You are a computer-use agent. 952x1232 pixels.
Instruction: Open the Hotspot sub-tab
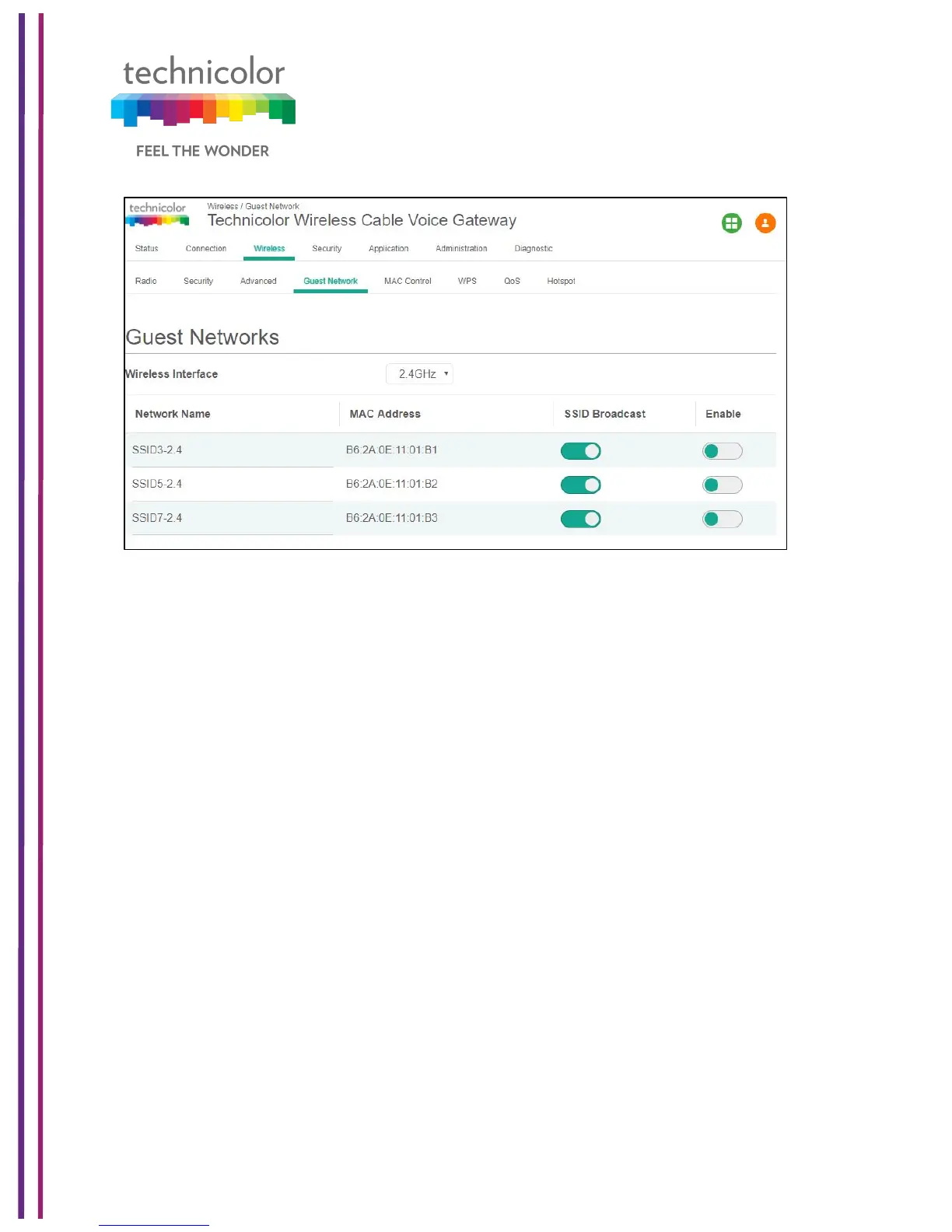point(561,282)
